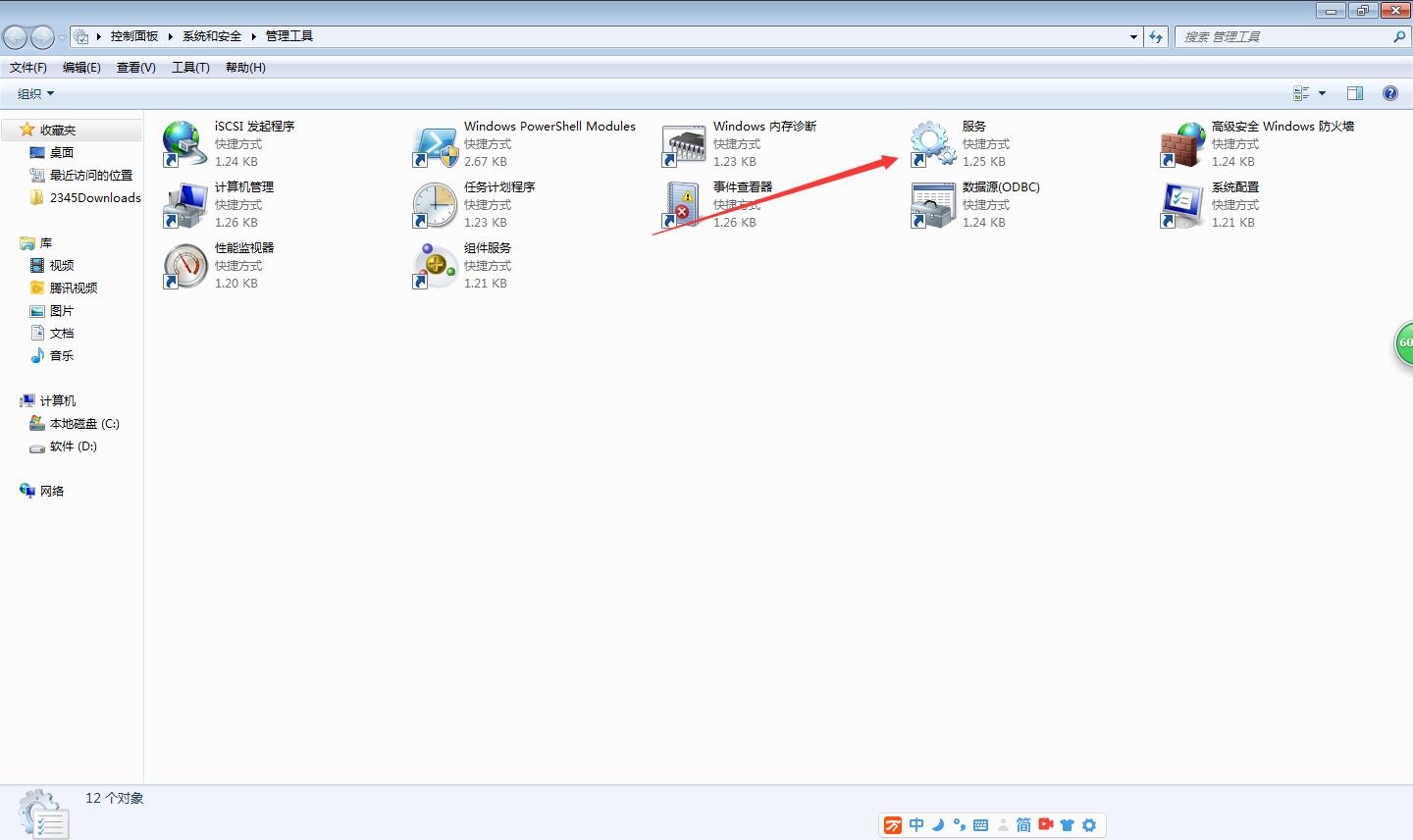Image resolution: width=1413 pixels, height=840 pixels.
Task: Open the 数据源(ODBC) icon
Action: coord(933,205)
